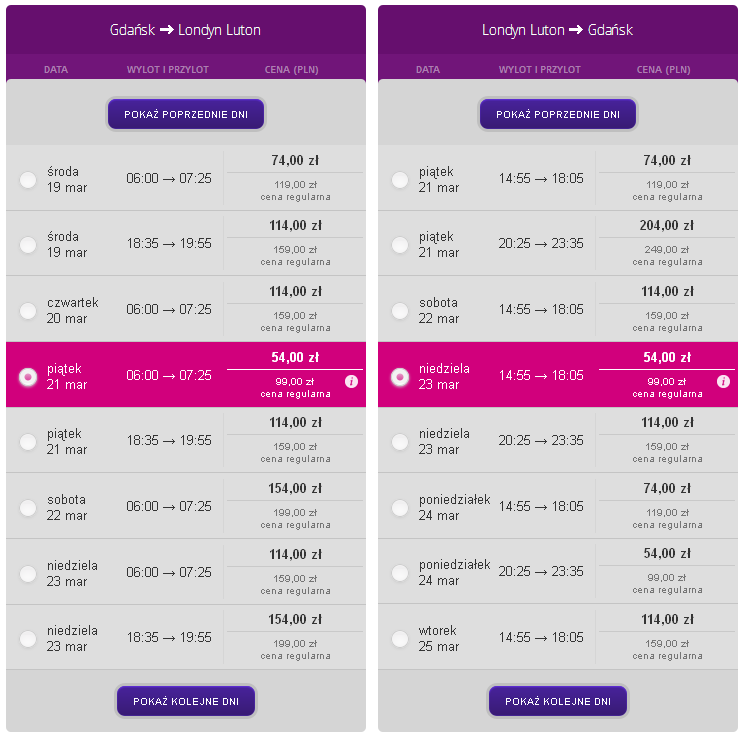Choose czwartek 20 mar 06:00 flight radio

(x=28, y=311)
